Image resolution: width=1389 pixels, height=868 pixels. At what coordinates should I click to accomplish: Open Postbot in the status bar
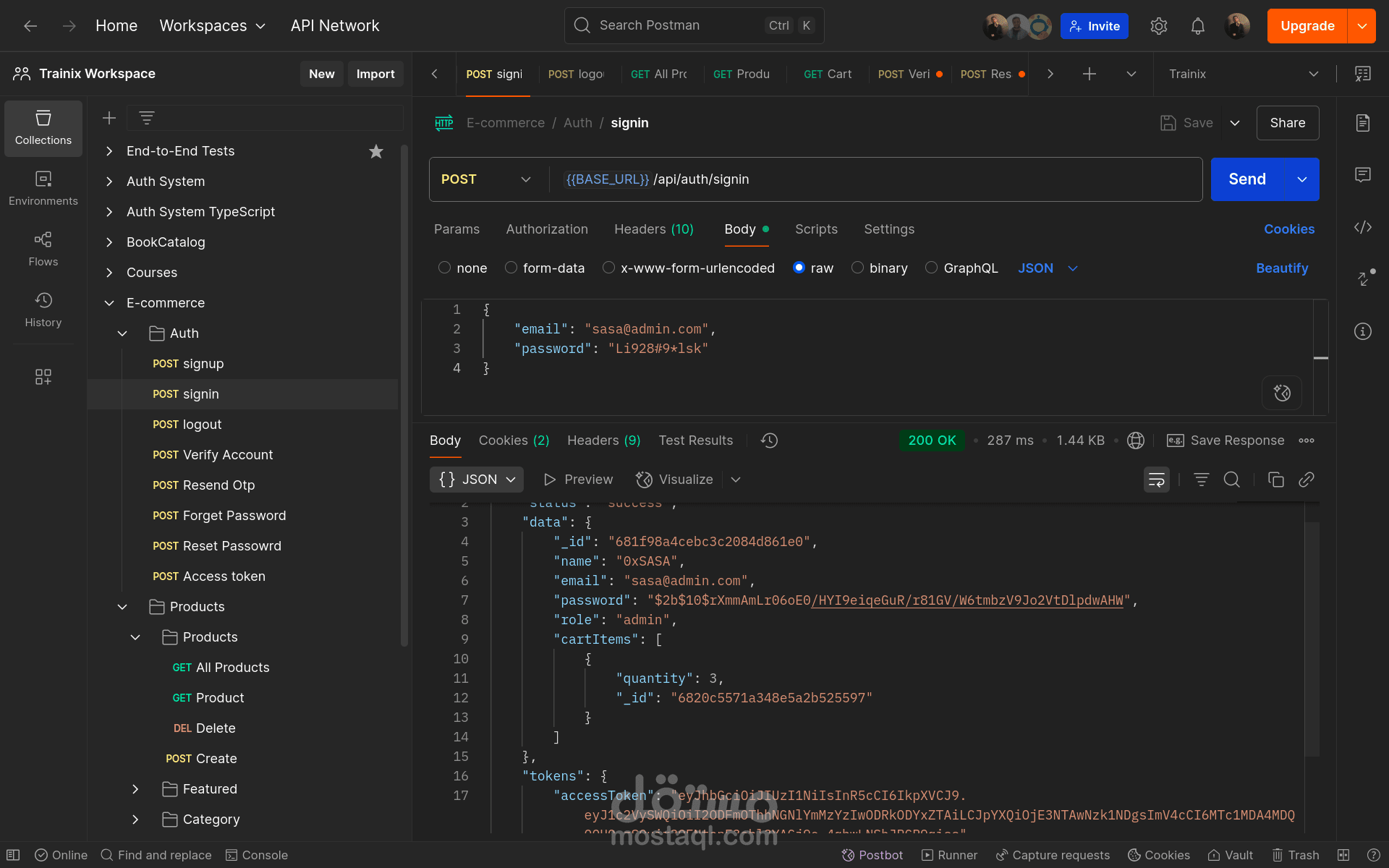[x=872, y=855]
